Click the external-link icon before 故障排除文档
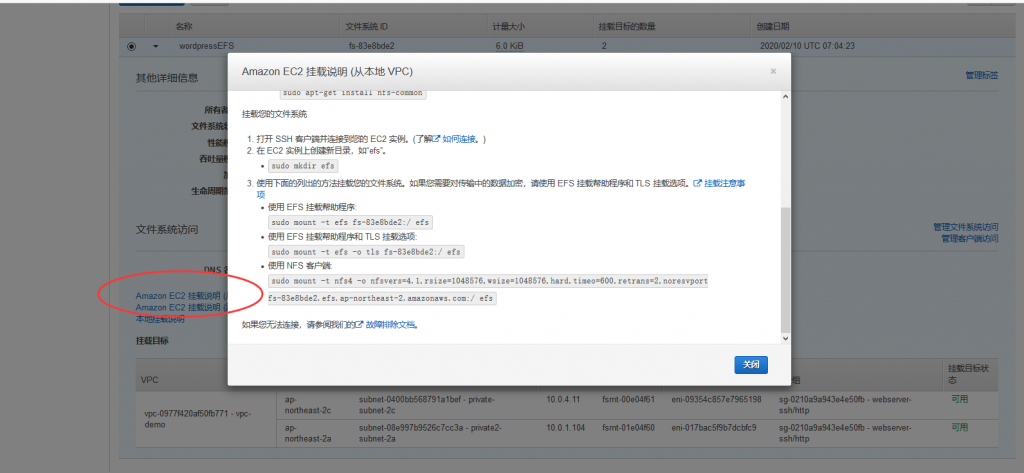This screenshot has height=473, width=1024. pyautogui.click(x=359, y=323)
